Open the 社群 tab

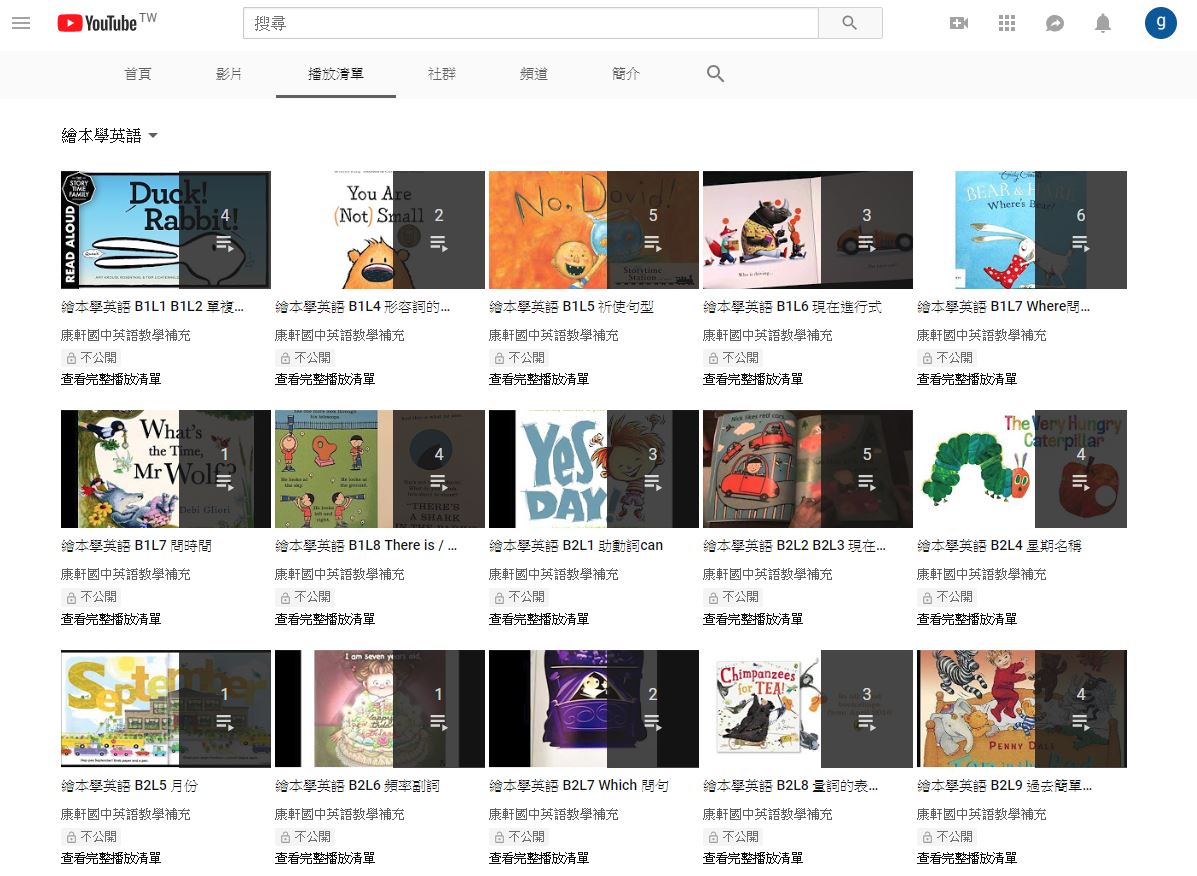click(x=442, y=74)
